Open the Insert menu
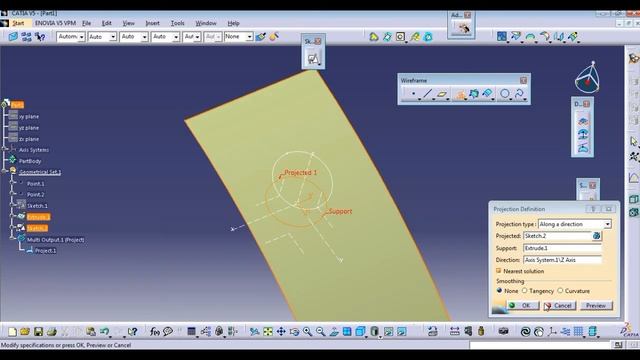This screenshot has width=640, height=360. coord(153,23)
